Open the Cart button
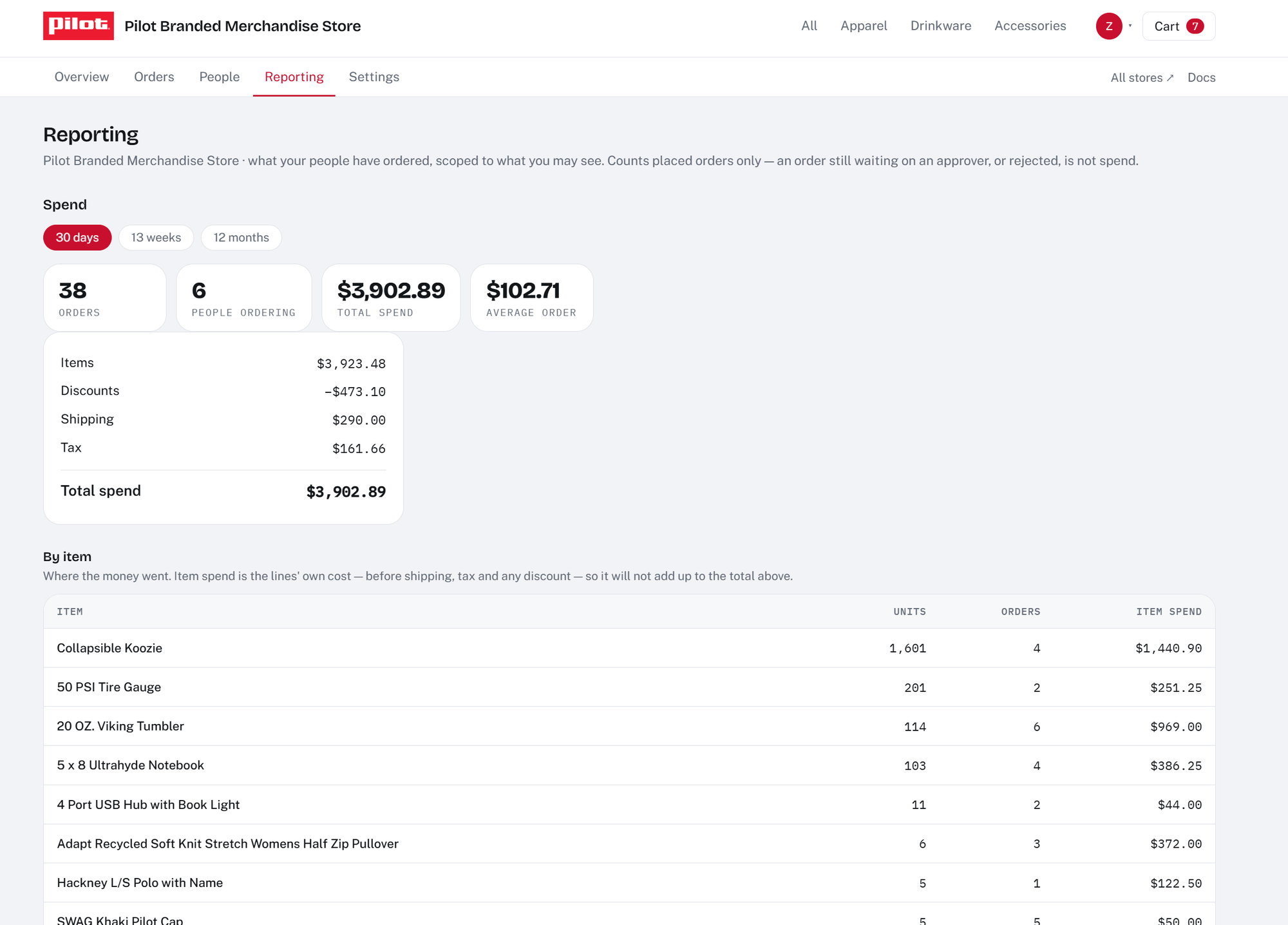This screenshot has height=925, width=1288. 1179,26
